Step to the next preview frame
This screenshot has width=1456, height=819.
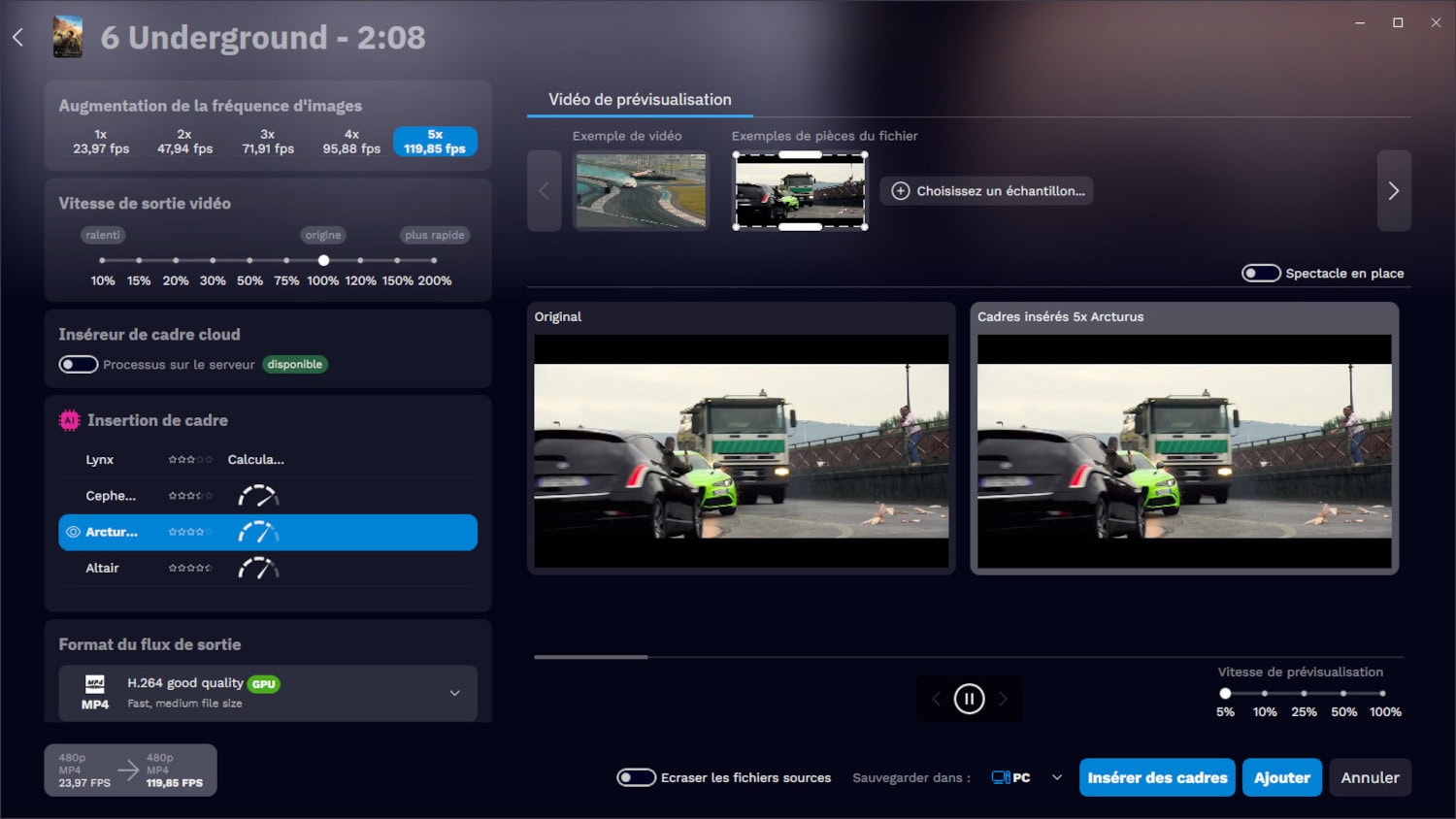[x=1003, y=699]
